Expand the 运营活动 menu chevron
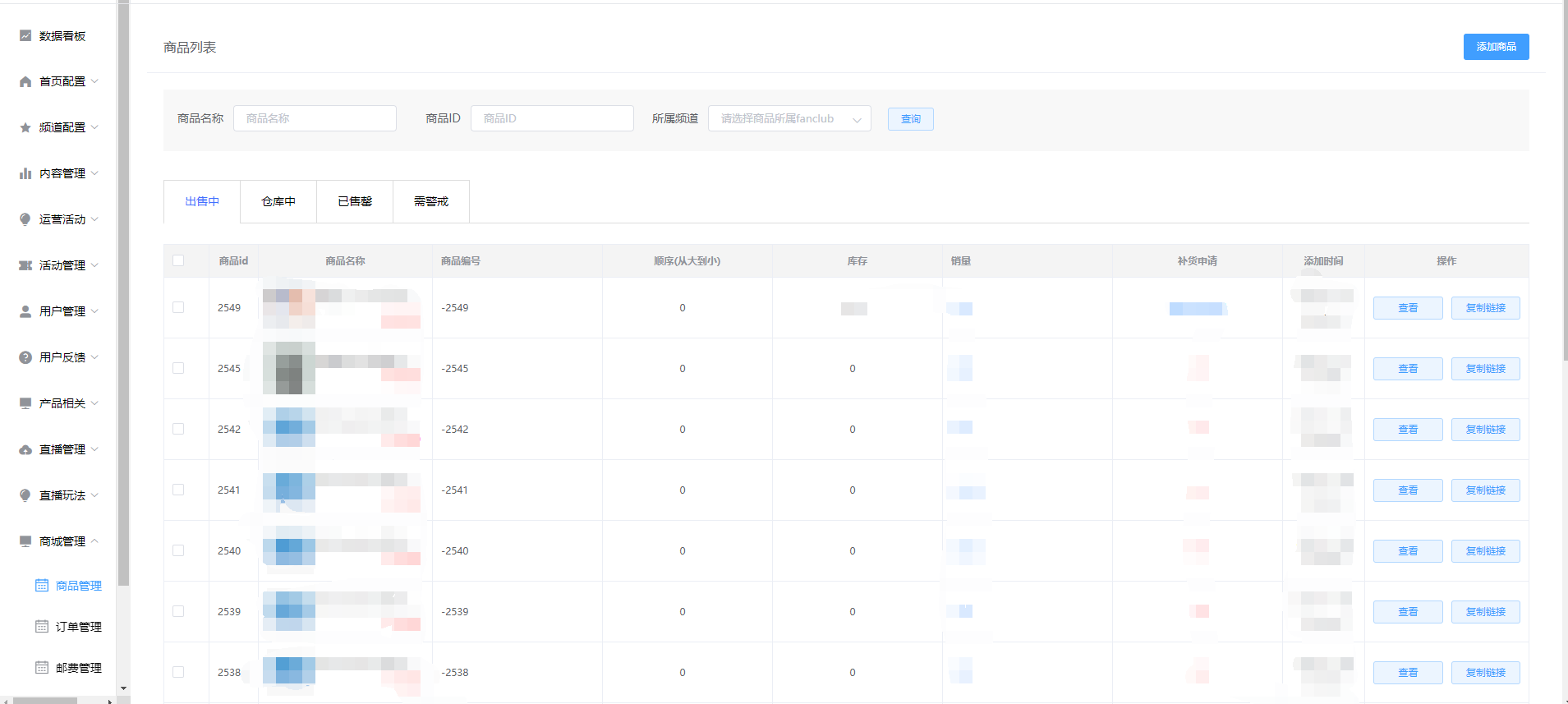This screenshot has width=1568, height=704. coord(94,219)
